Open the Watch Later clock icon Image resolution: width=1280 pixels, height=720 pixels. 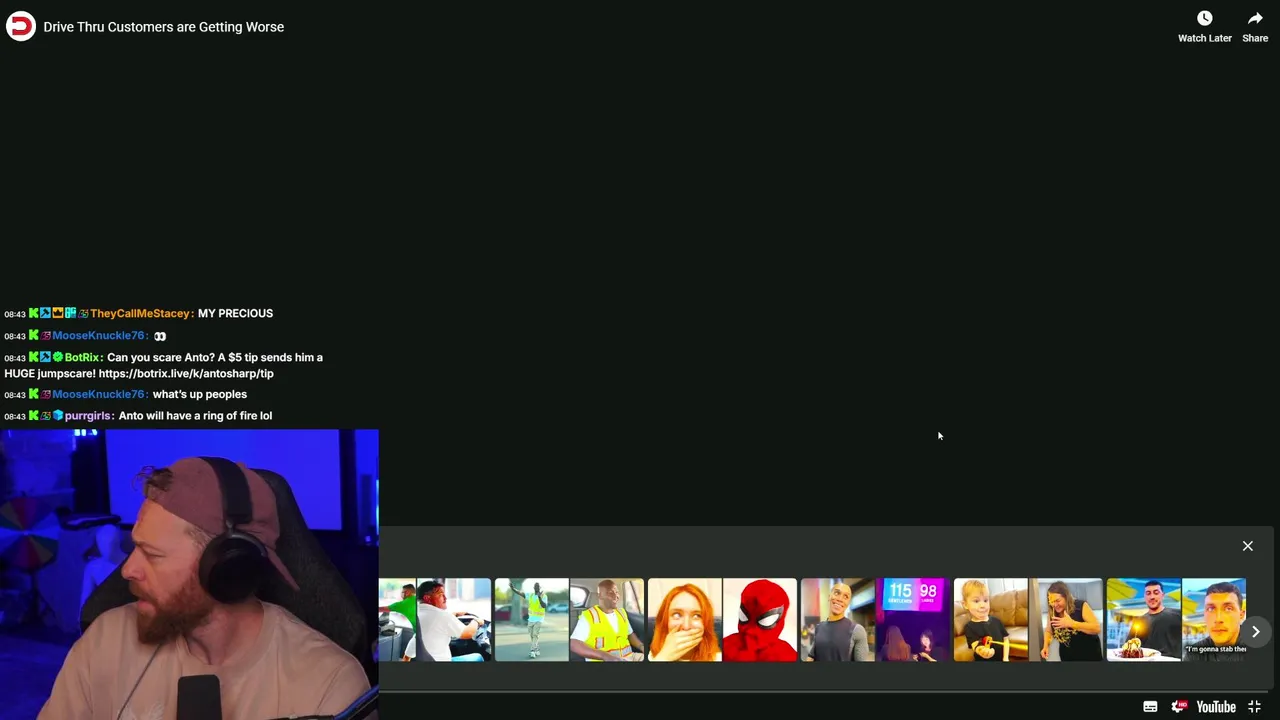1204,19
